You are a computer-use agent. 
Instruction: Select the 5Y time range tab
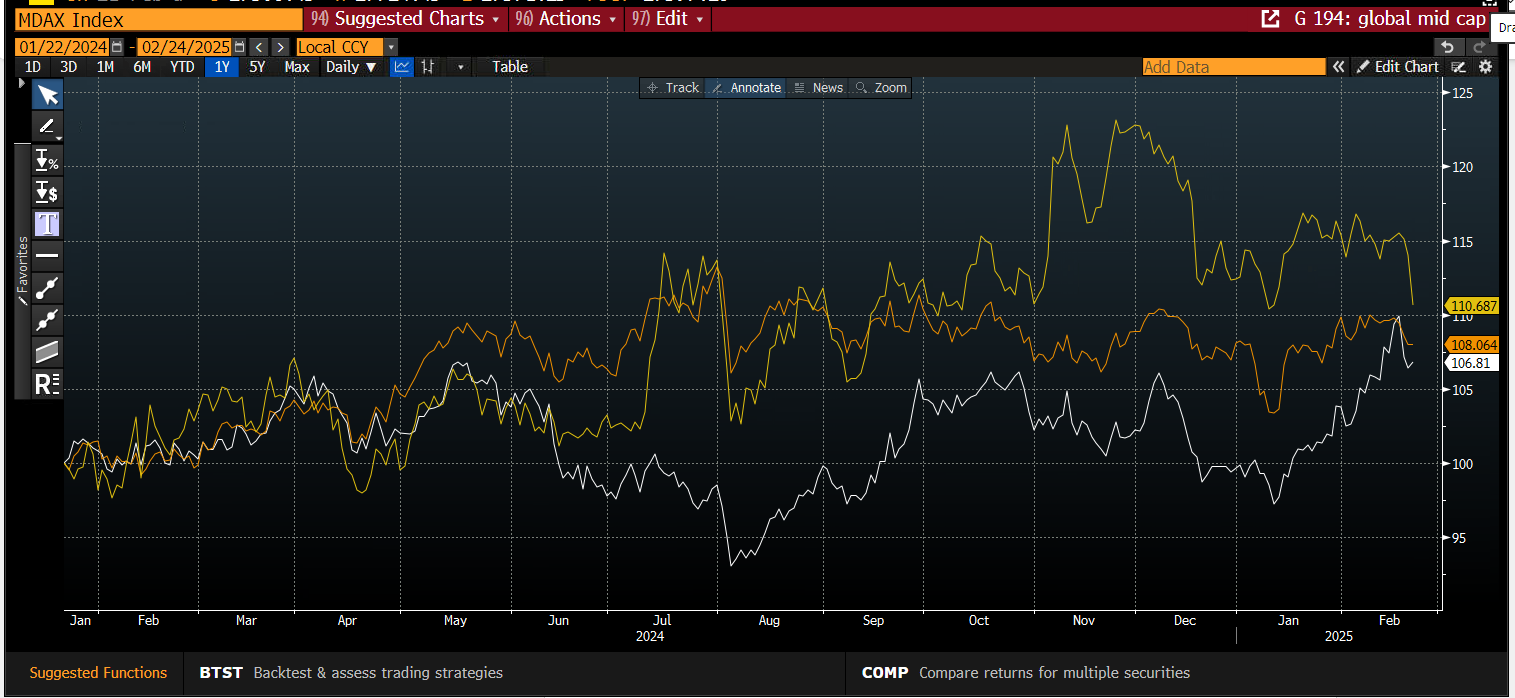point(257,67)
